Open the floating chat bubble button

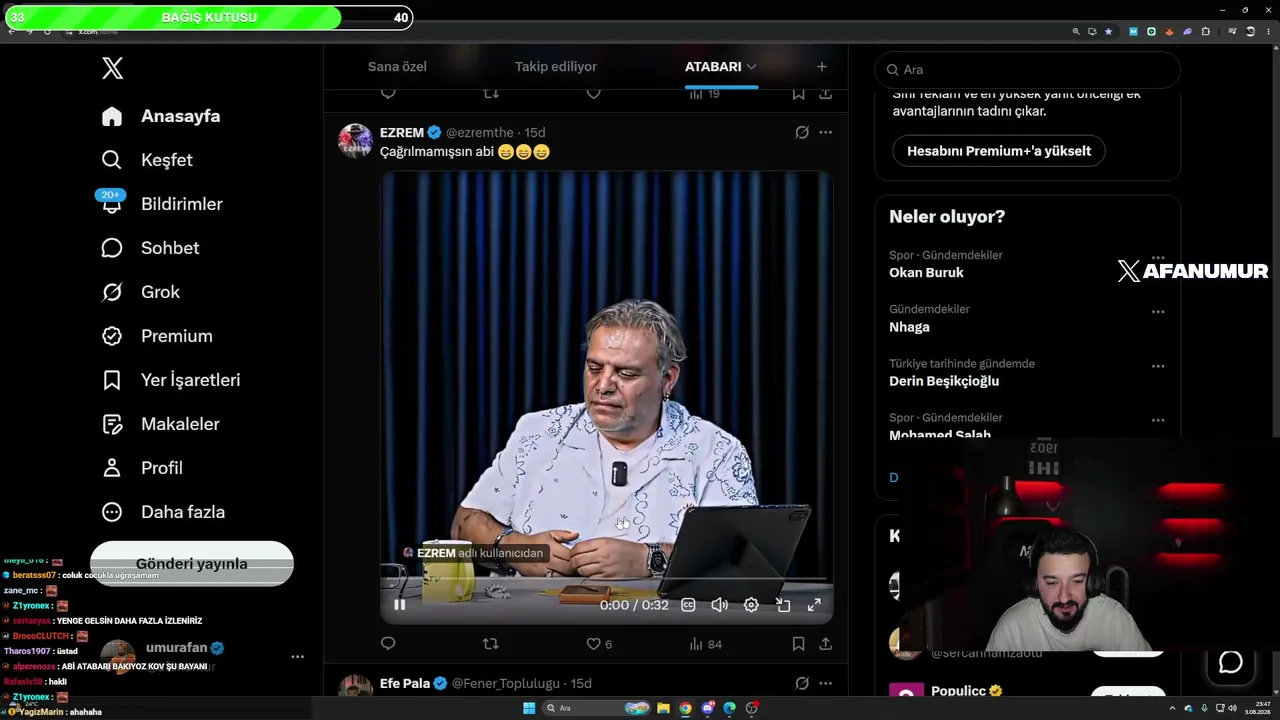coord(1230,662)
